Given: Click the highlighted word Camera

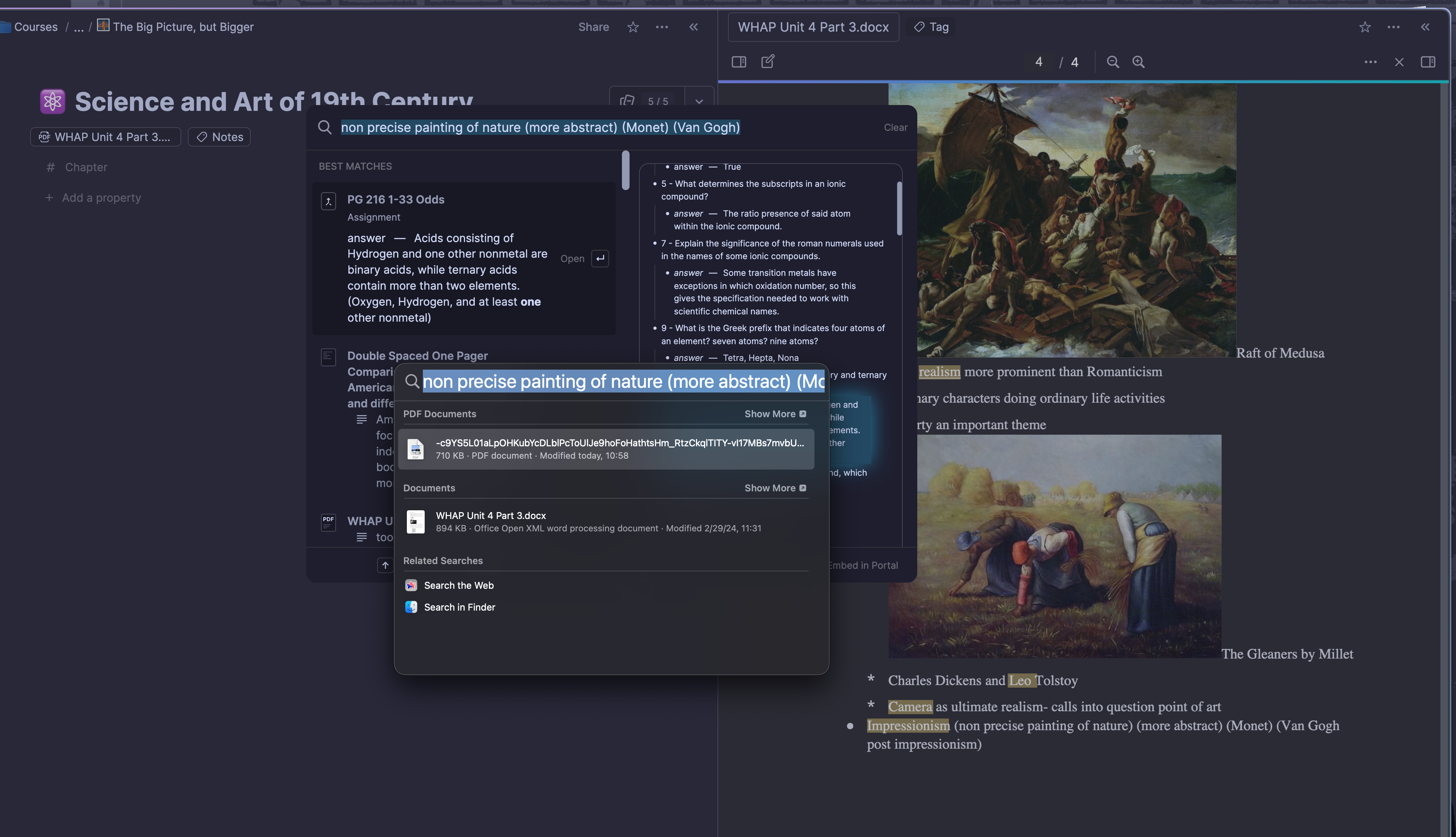Looking at the screenshot, I should pyautogui.click(x=910, y=707).
